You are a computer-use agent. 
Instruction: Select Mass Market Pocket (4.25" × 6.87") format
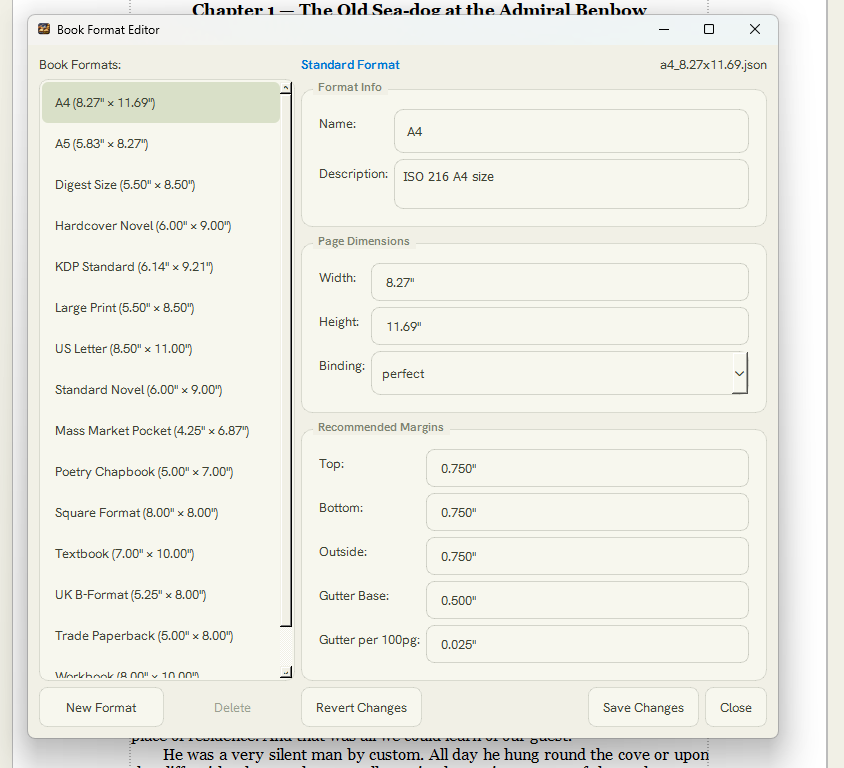pos(161,431)
